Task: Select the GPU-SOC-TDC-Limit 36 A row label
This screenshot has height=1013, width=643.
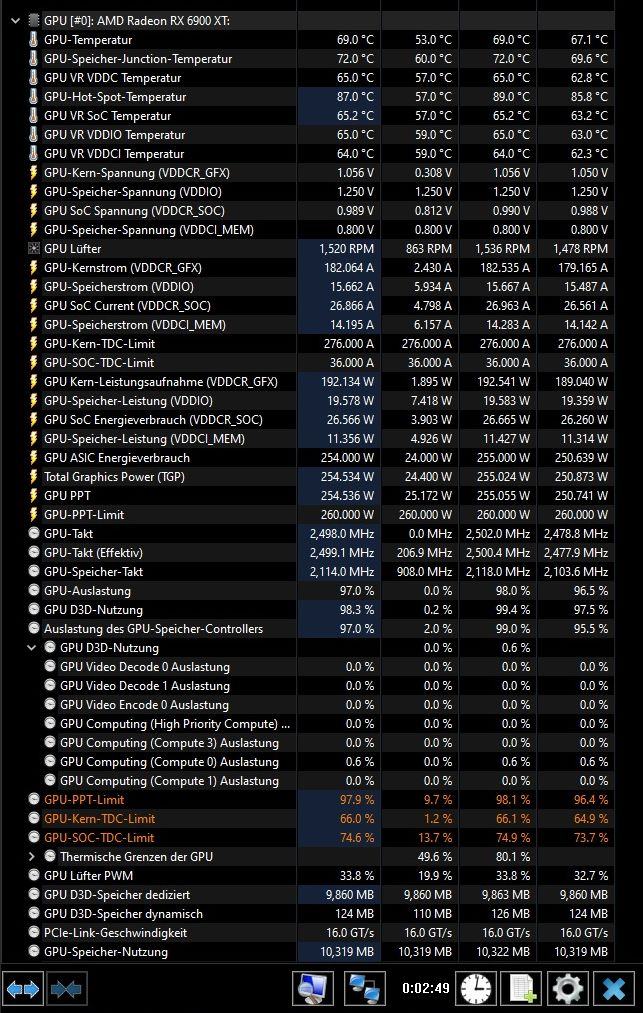Action: tap(99, 362)
